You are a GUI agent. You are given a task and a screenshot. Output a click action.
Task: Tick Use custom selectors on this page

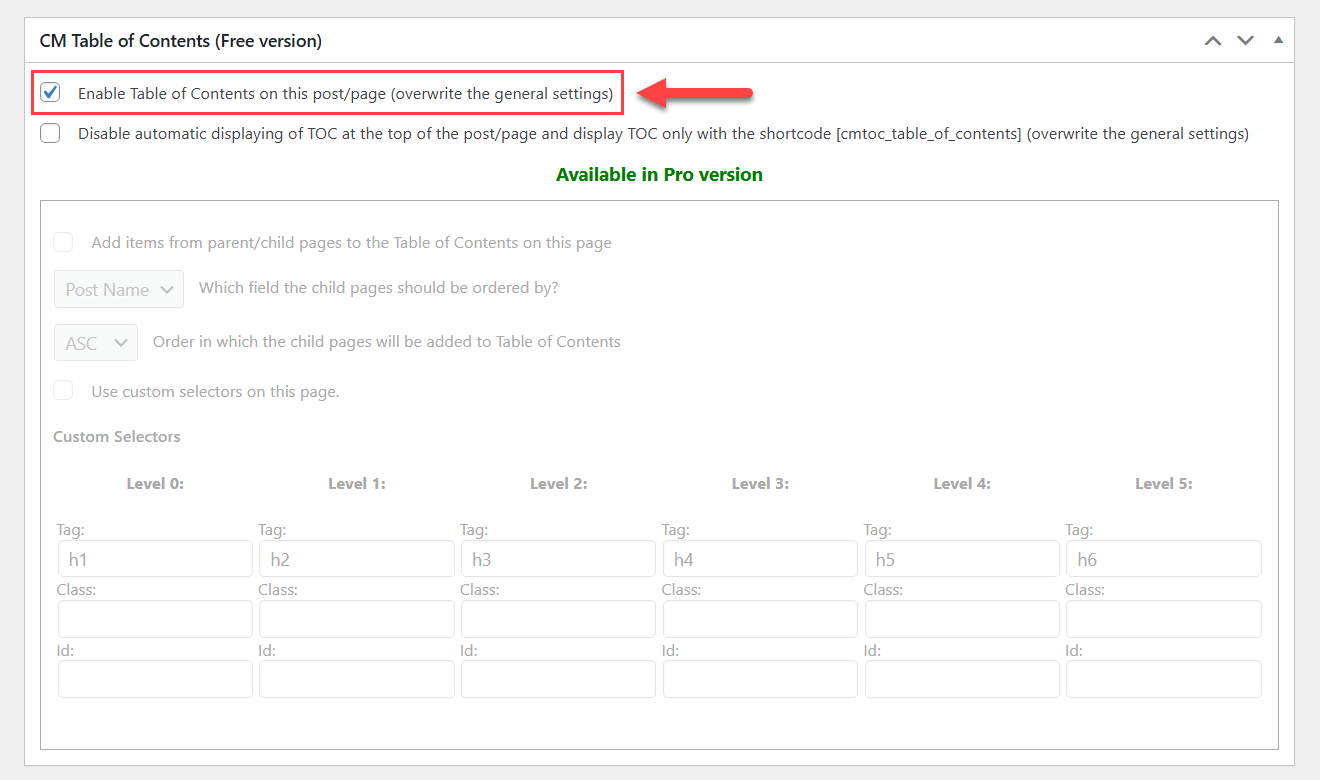(x=63, y=391)
